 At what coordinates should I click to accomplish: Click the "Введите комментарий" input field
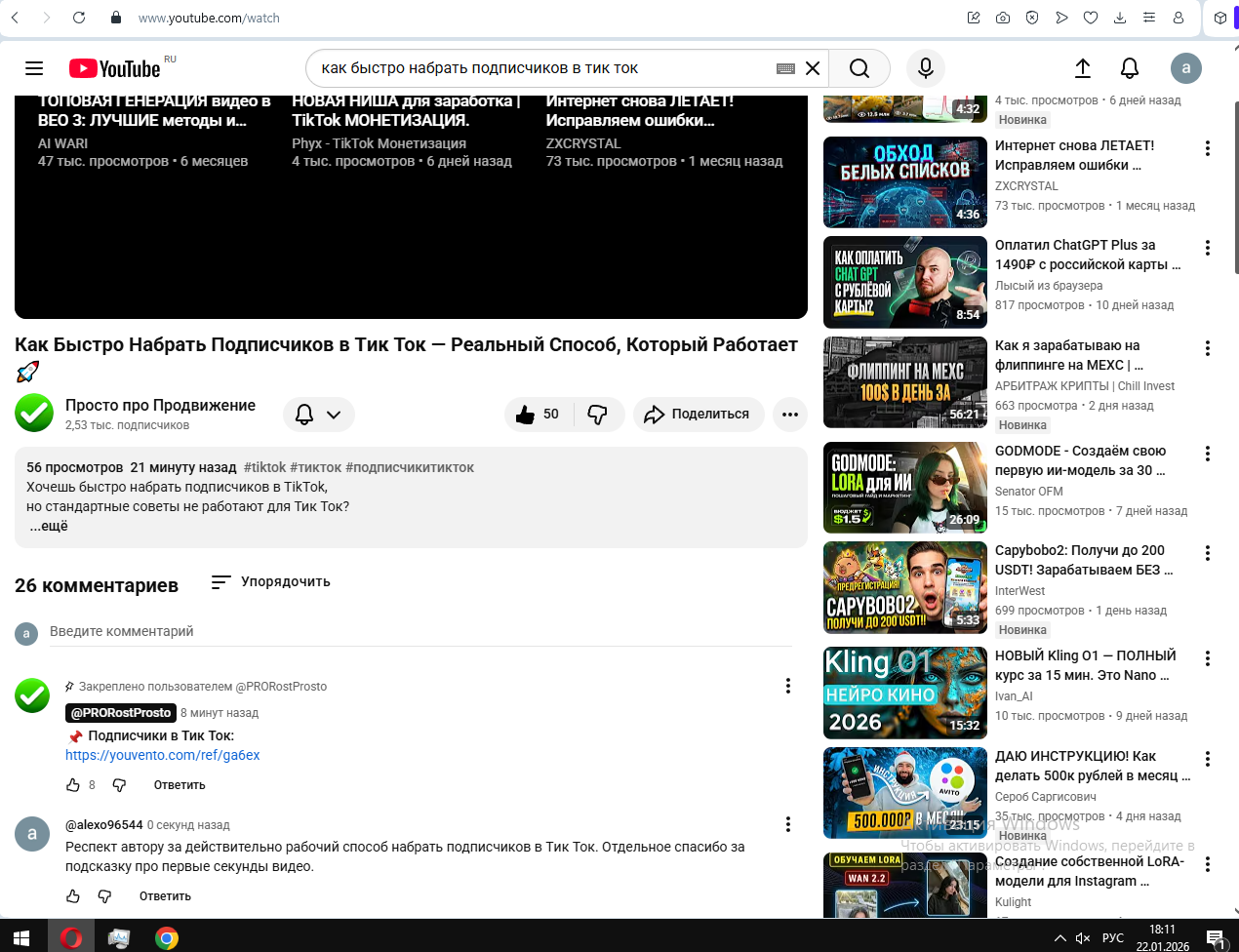420,632
